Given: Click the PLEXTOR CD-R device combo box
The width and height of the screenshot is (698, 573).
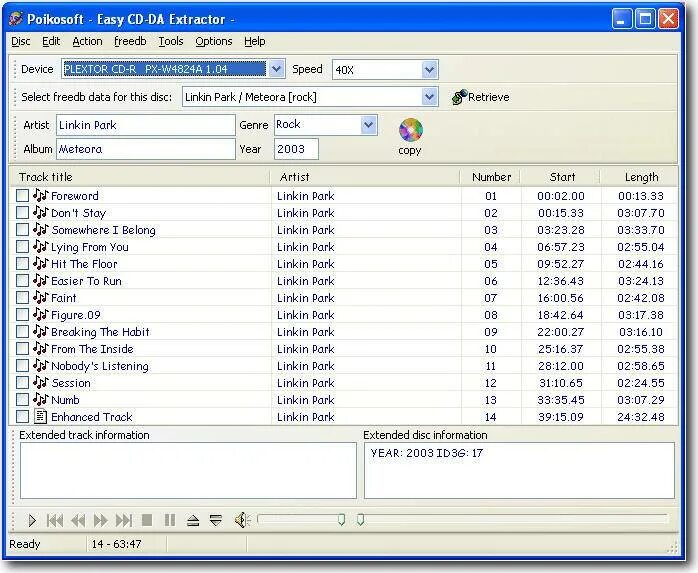Looking at the screenshot, I should pyautogui.click(x=173, y=69).
